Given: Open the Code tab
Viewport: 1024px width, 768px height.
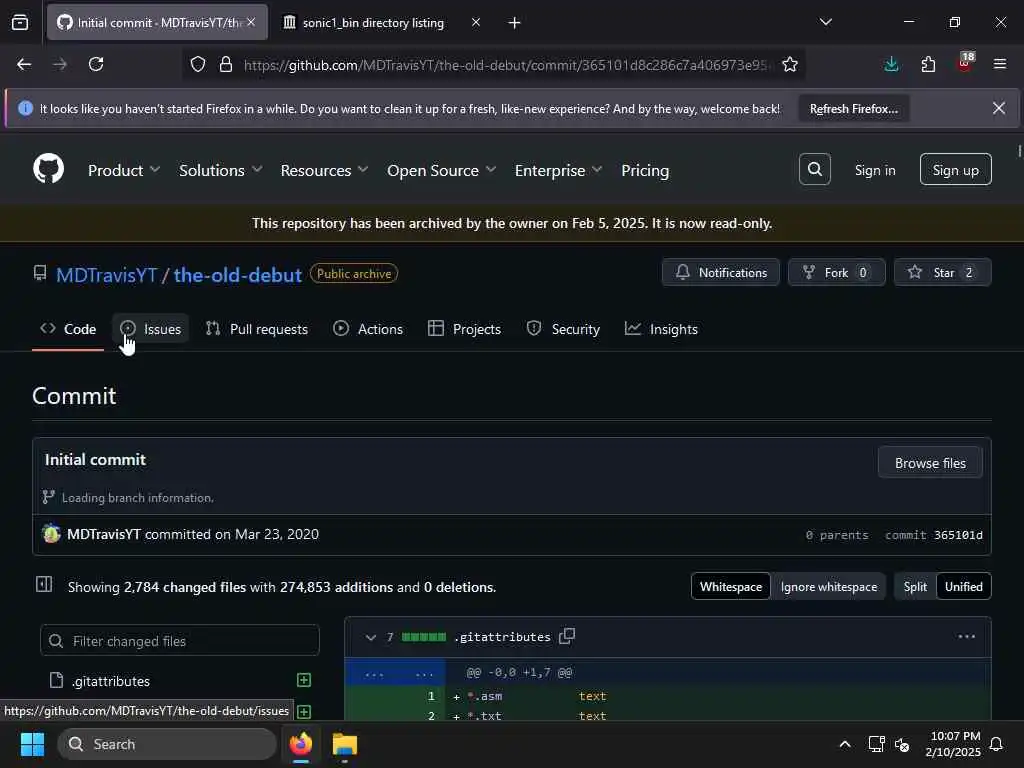Looking at the screenshot, I should (68, 328).
